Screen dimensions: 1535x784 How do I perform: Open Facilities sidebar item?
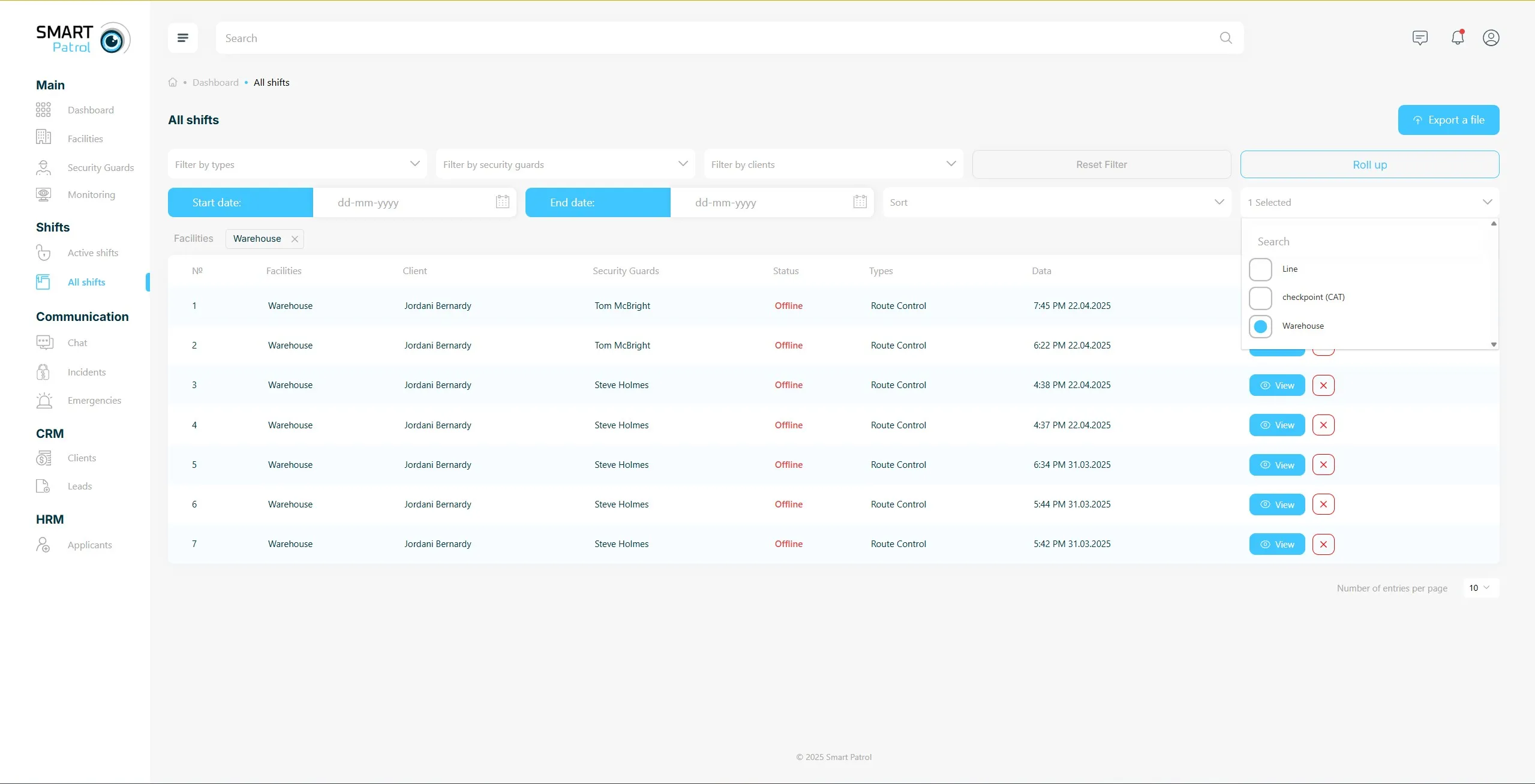pos(85,139)
